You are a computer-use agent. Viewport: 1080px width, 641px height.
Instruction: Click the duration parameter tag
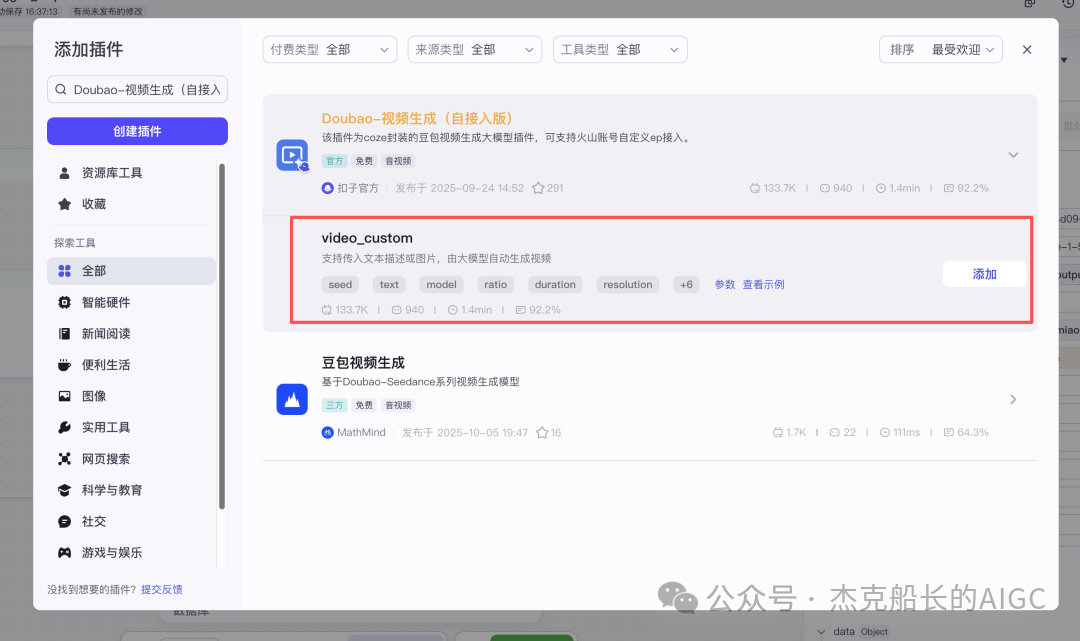pos(555,284)
